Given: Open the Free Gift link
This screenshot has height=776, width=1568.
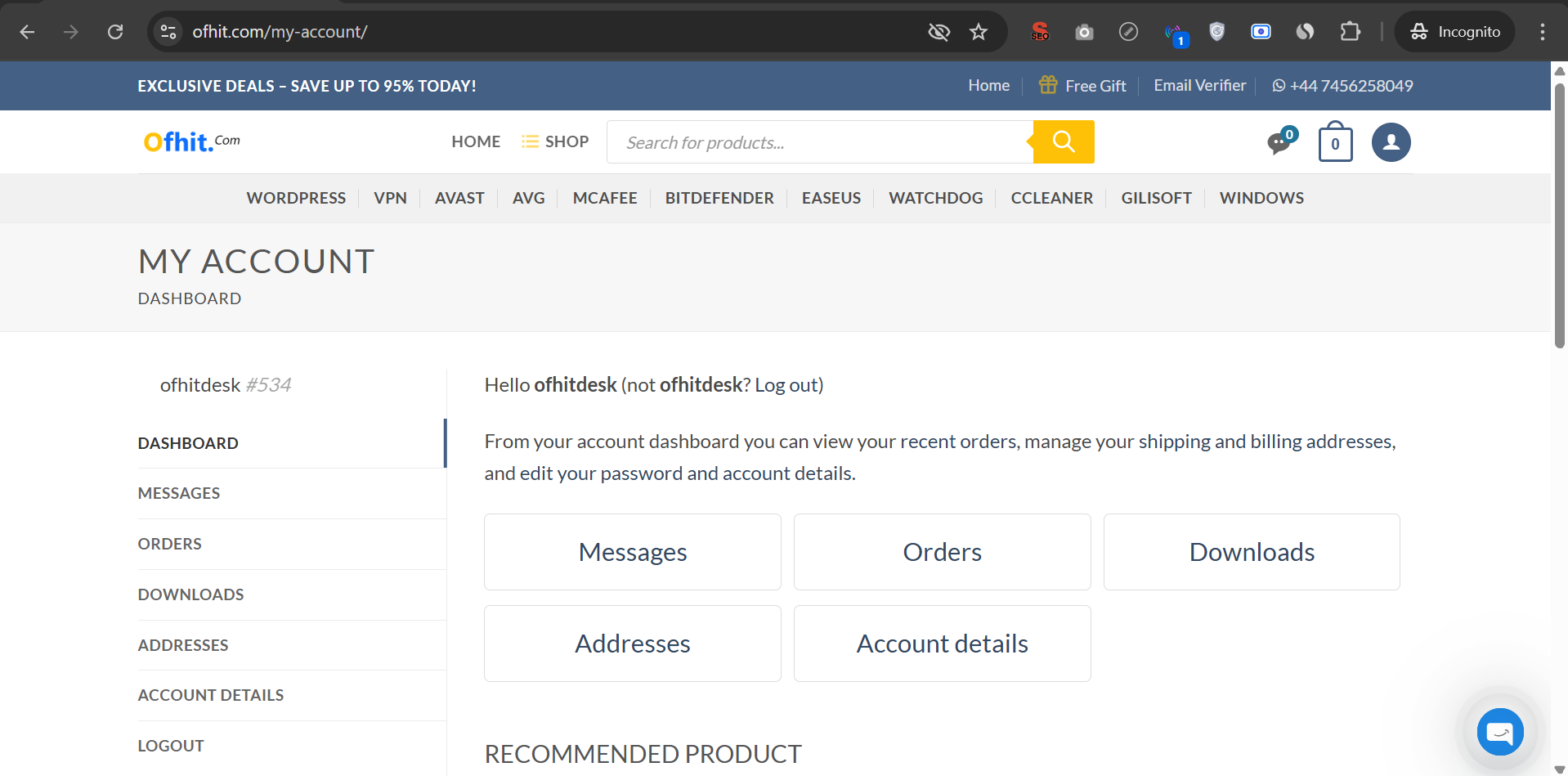Looking at the screenshot, I should click(x=1082, y=86).
